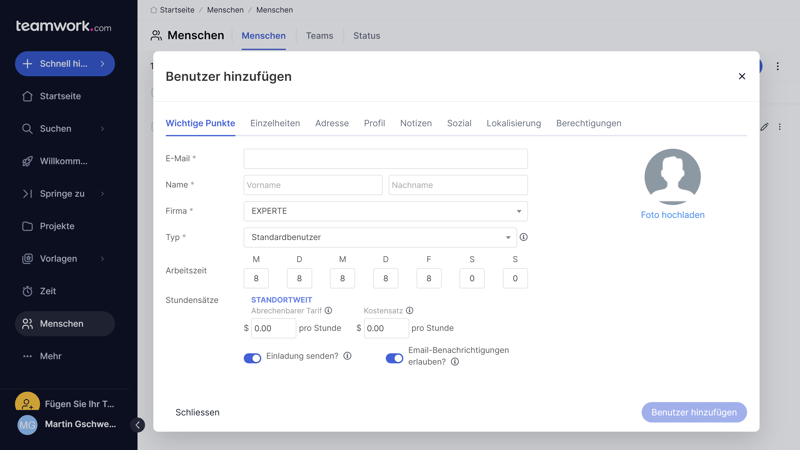Switch to the Einzelheiten tab
Viewport: 800px width, 450px height.
pyautogui.click(x=275, y=123)
